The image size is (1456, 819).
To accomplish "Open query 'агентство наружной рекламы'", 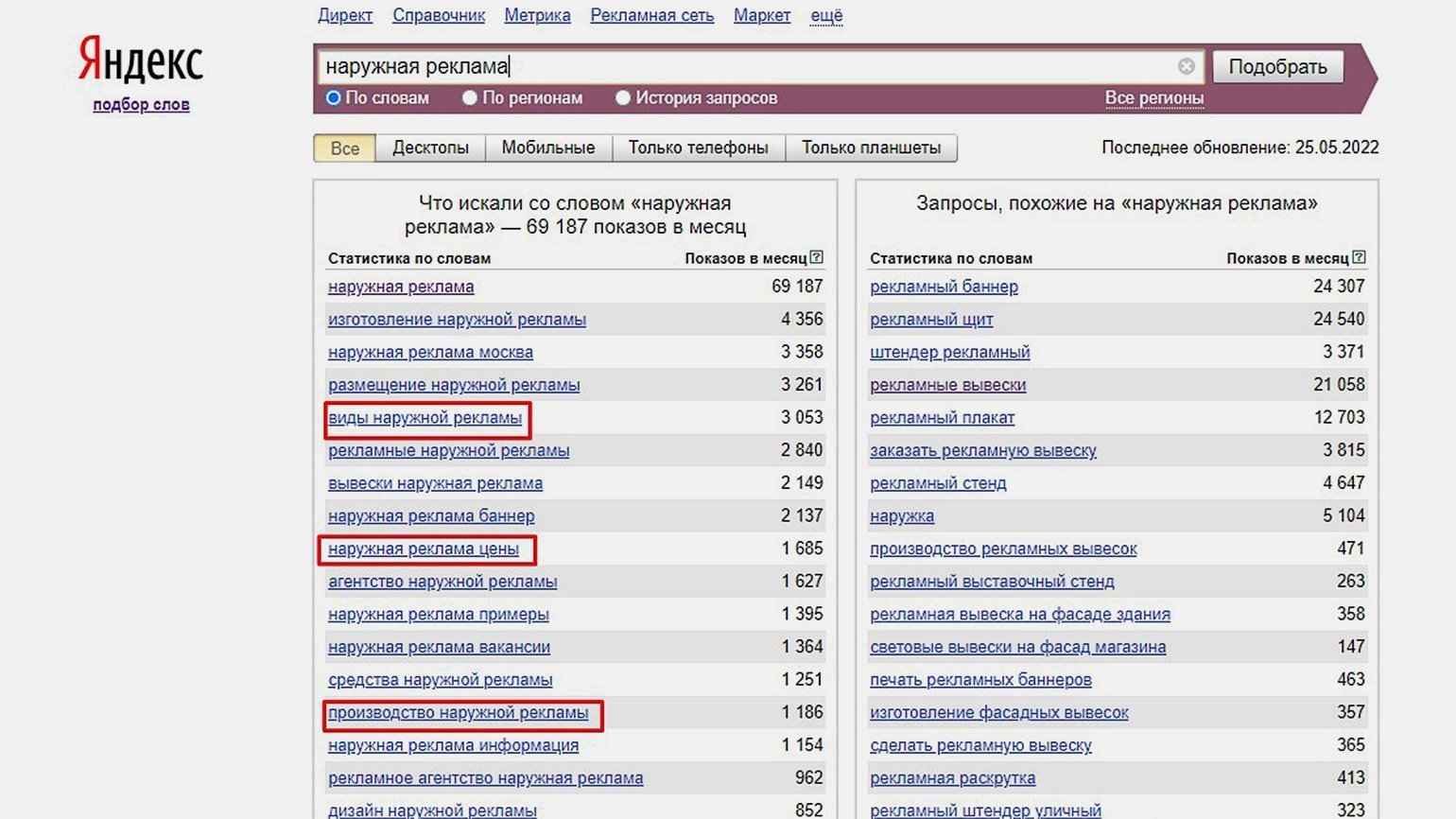I will coord(442,582).
